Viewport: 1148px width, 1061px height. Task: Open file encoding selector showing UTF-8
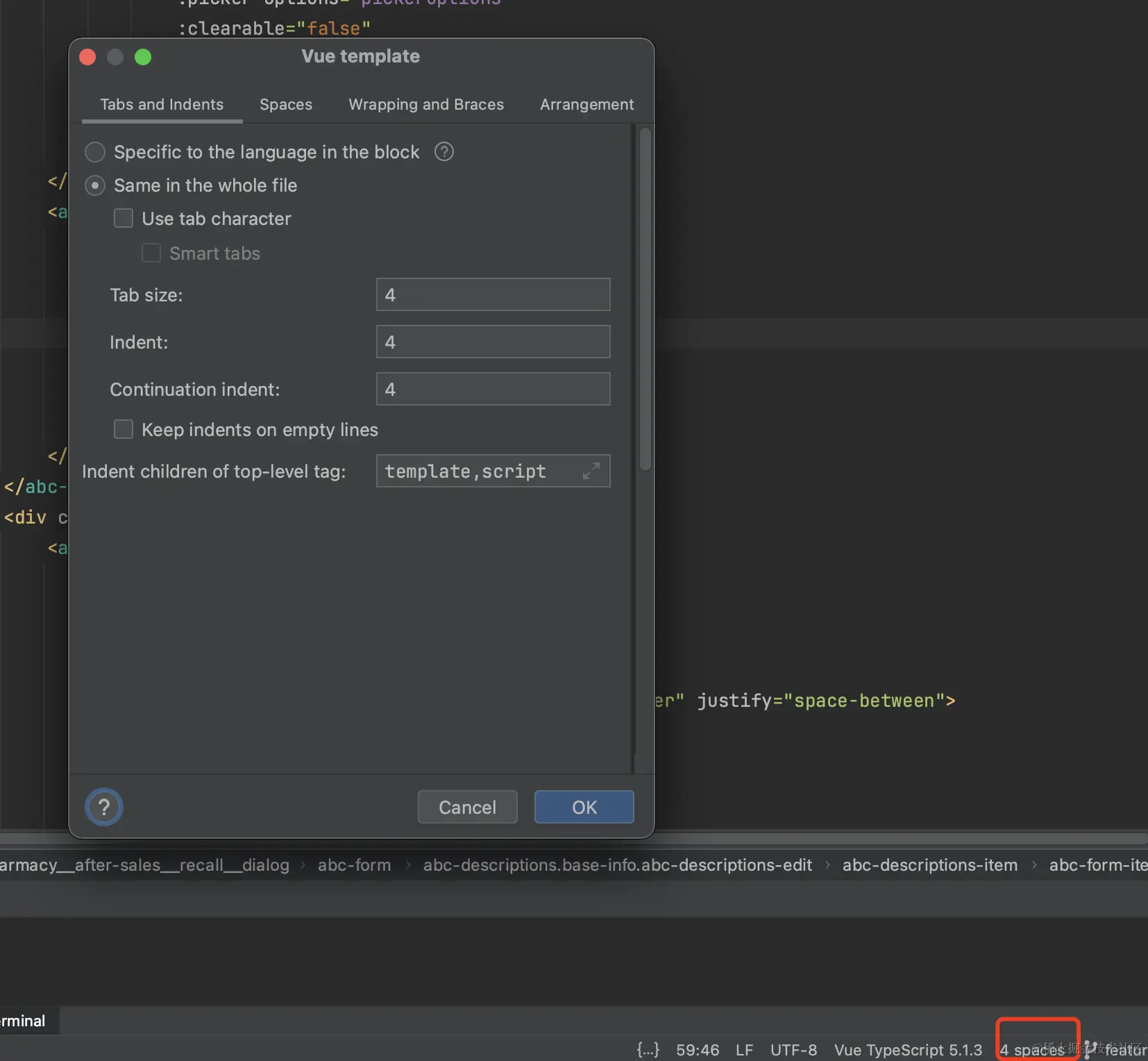pyautogui.click(x=794, y=1050)
